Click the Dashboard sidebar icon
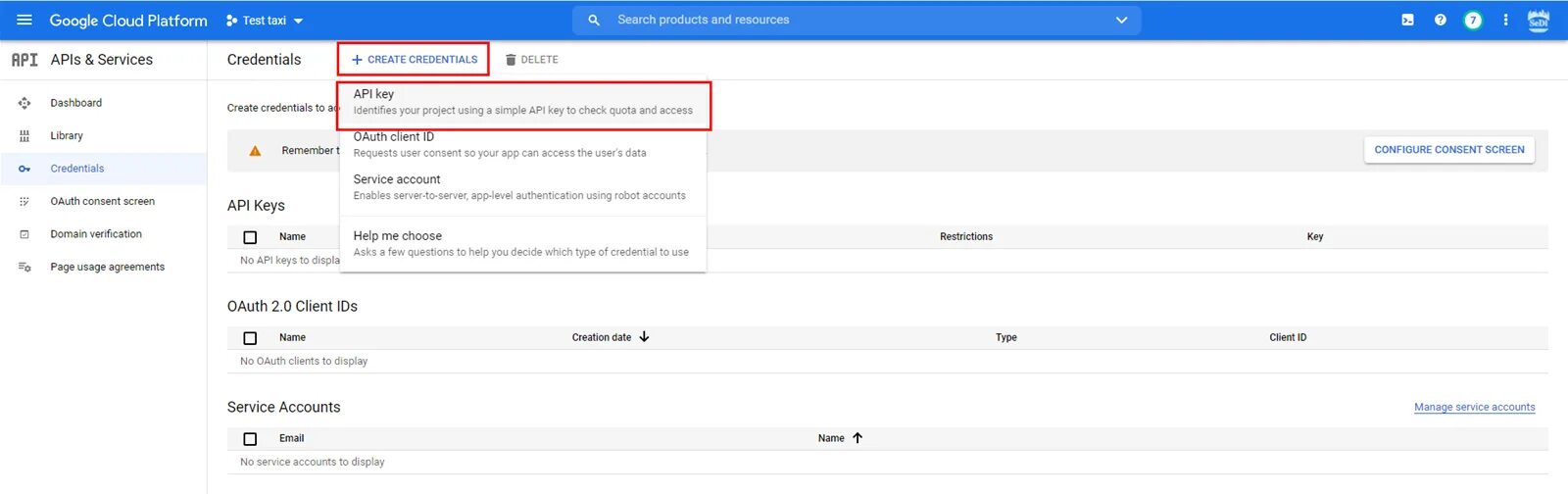 24,103
